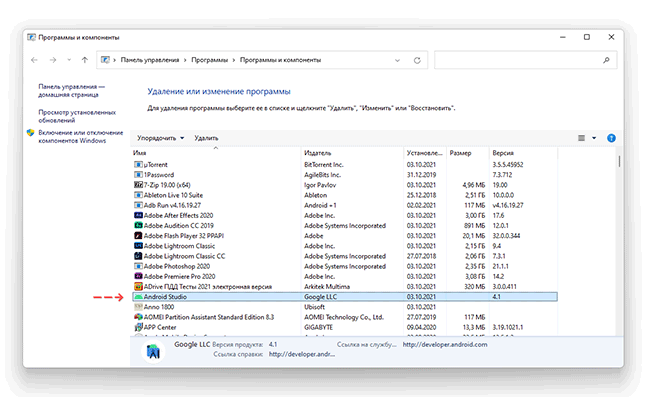Go up one folder level
Screen dimensions: 650x397
[85, 60]
